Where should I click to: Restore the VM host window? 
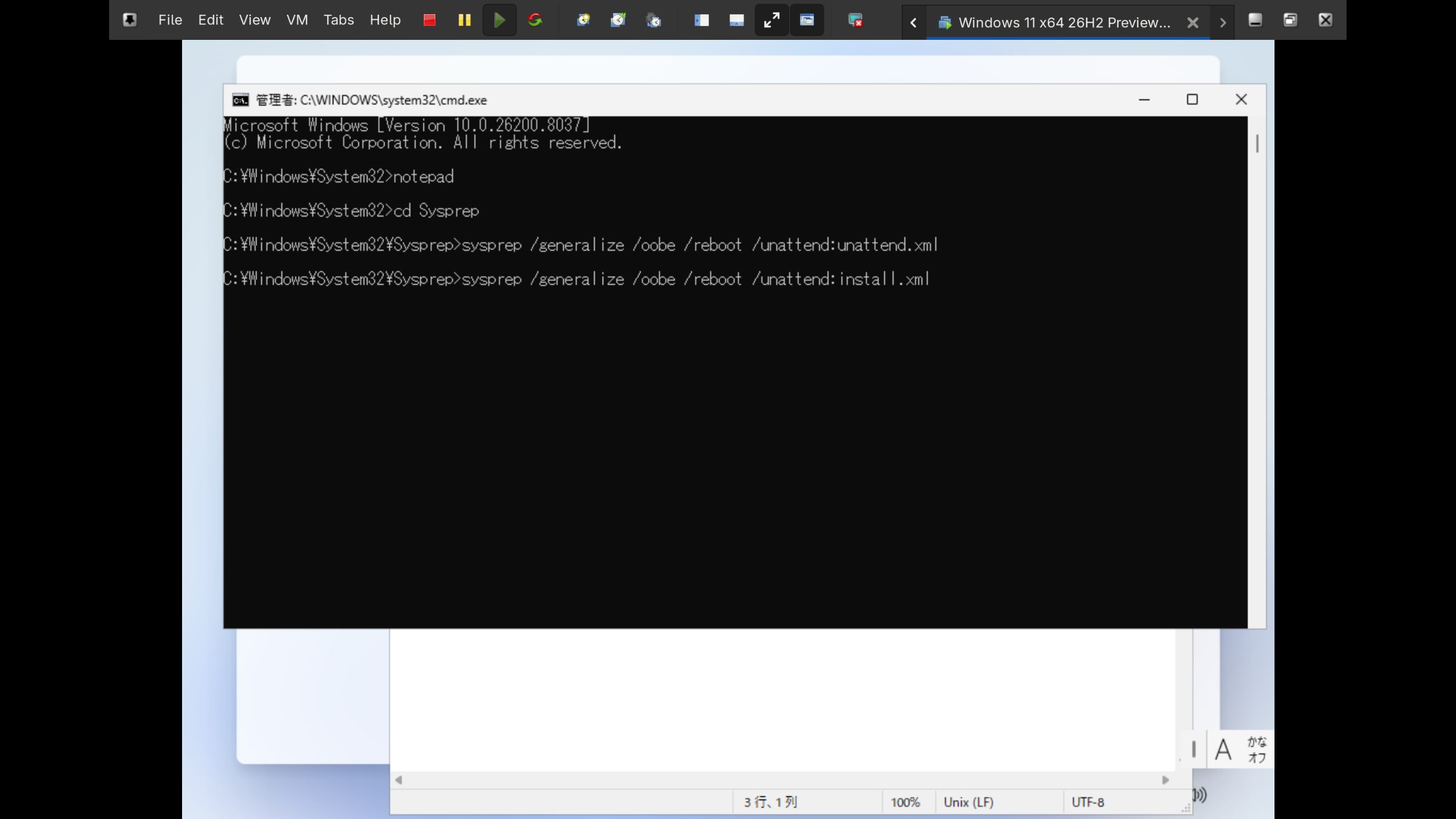[1290, 20]
